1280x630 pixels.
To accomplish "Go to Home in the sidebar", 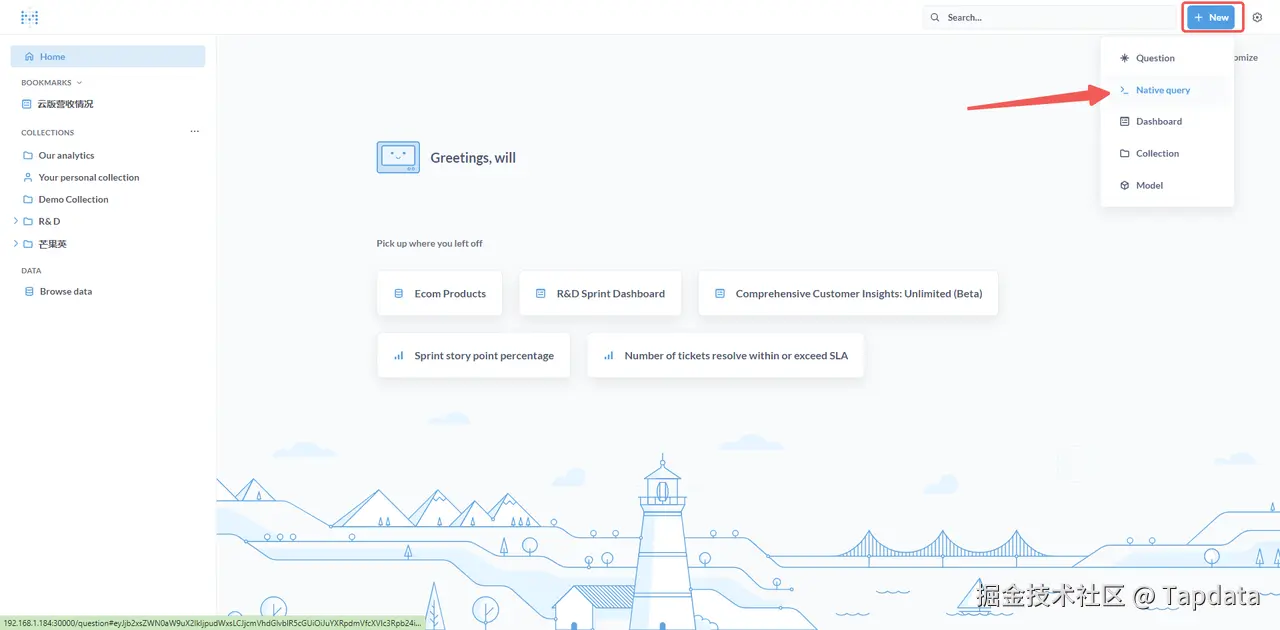I will tap(108, 57).
